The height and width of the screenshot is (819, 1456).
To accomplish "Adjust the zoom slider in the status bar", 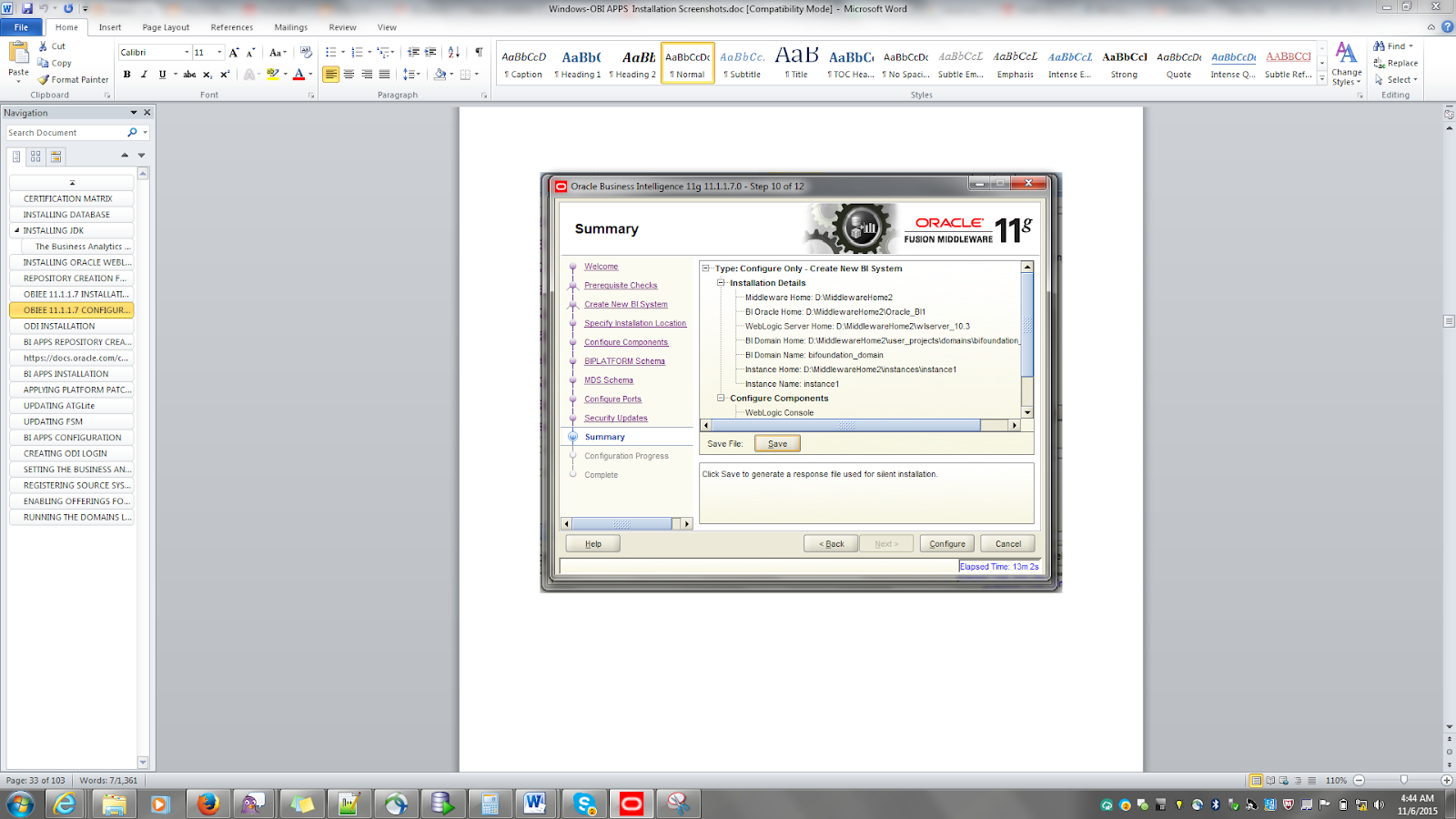I will (1403, 781).
